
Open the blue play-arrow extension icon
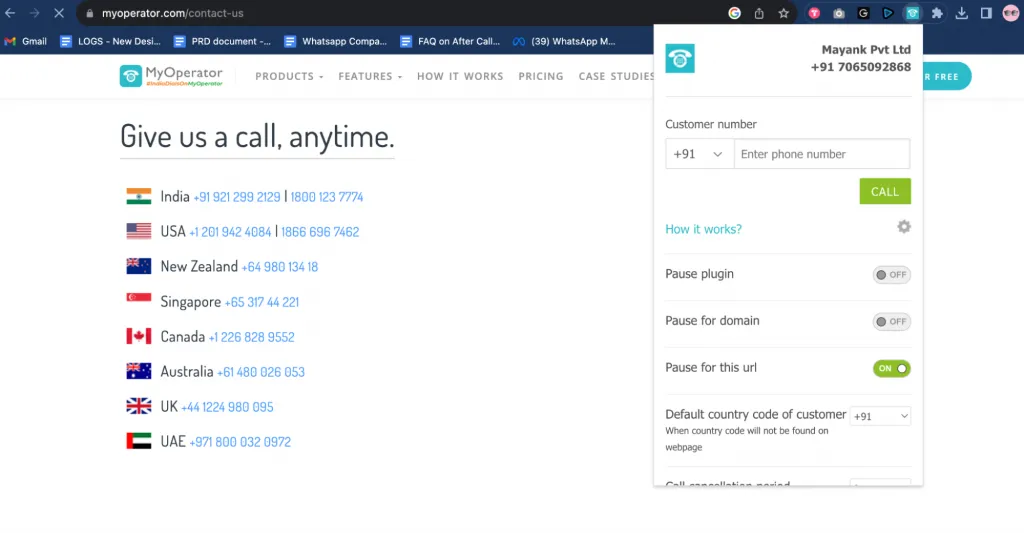pyautogui.click(x=888, y=13)
